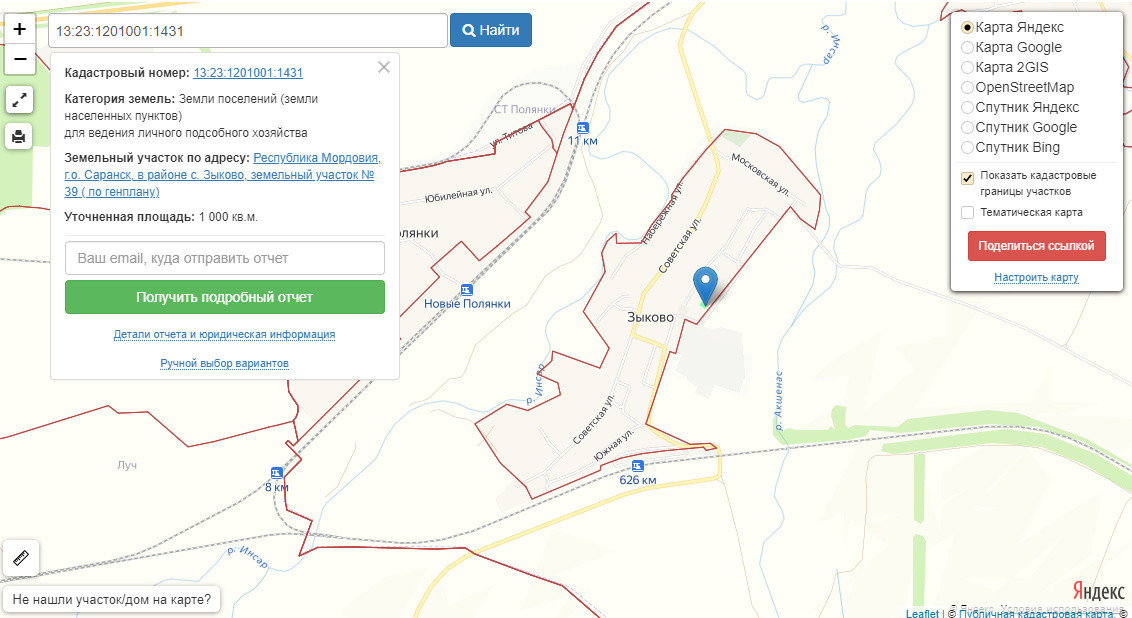Viewport: 1132px width, 618px height.
Task: Select Карта Google radio option
Action: click(x=967, y=48)
